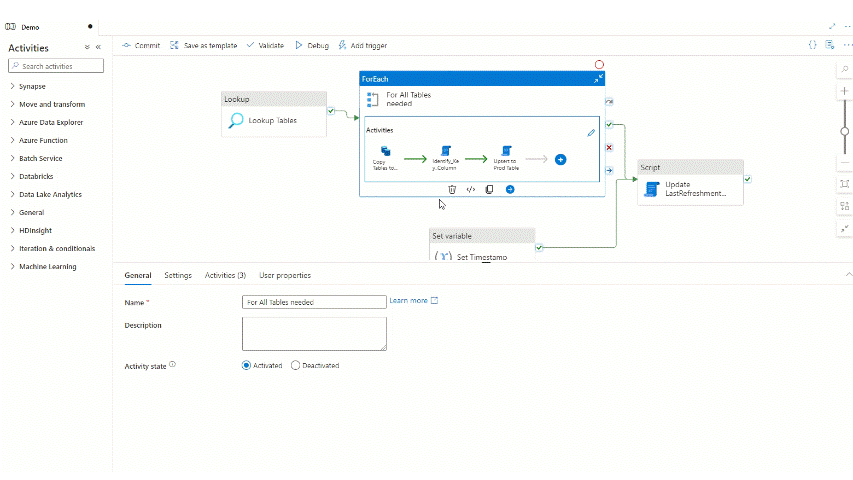Click the pencil icon to edit ForEach activities
The height and width of the screenshot is (480, 853).
coord(591,132)
